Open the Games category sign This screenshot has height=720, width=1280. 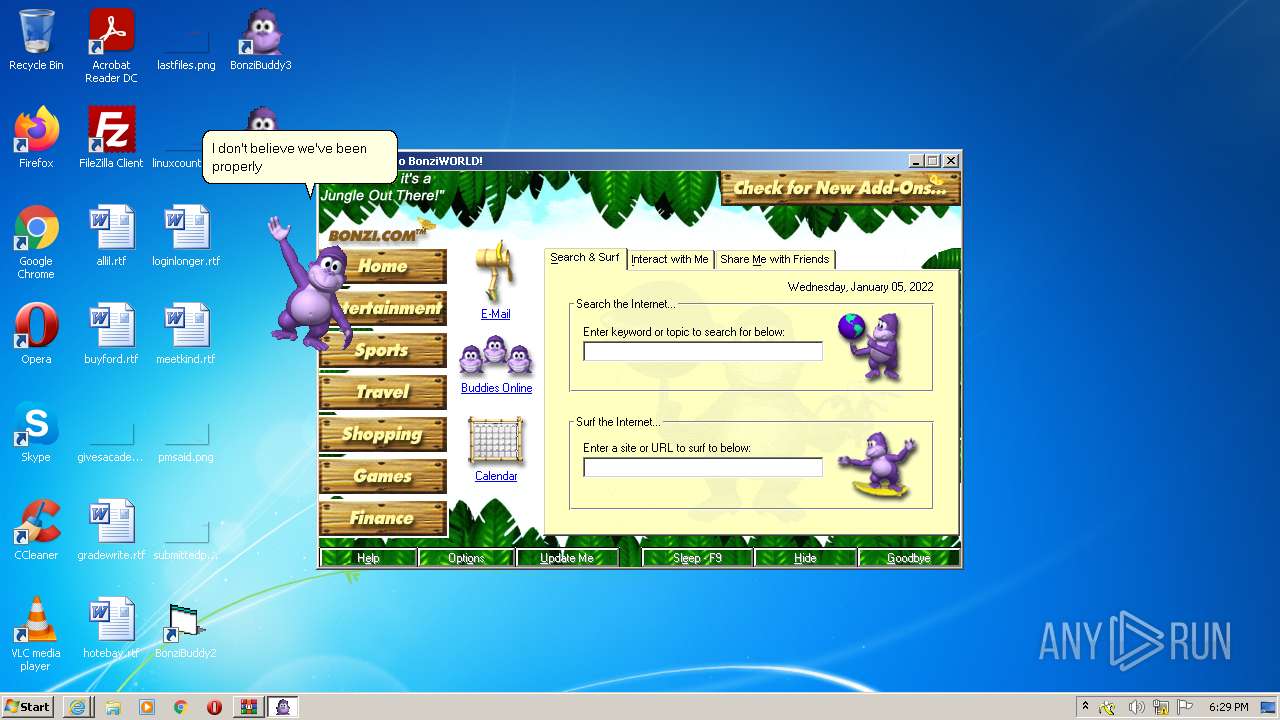point(383,476)
